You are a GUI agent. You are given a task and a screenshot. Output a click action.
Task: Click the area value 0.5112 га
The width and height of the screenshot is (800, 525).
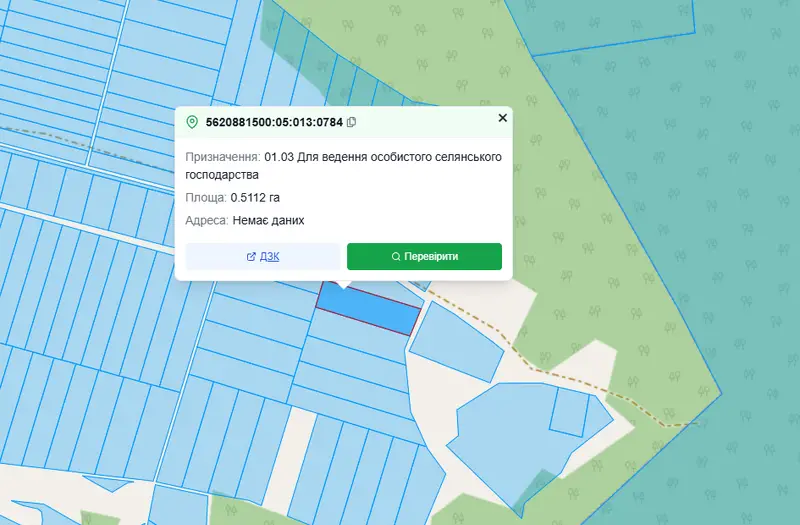255,197
